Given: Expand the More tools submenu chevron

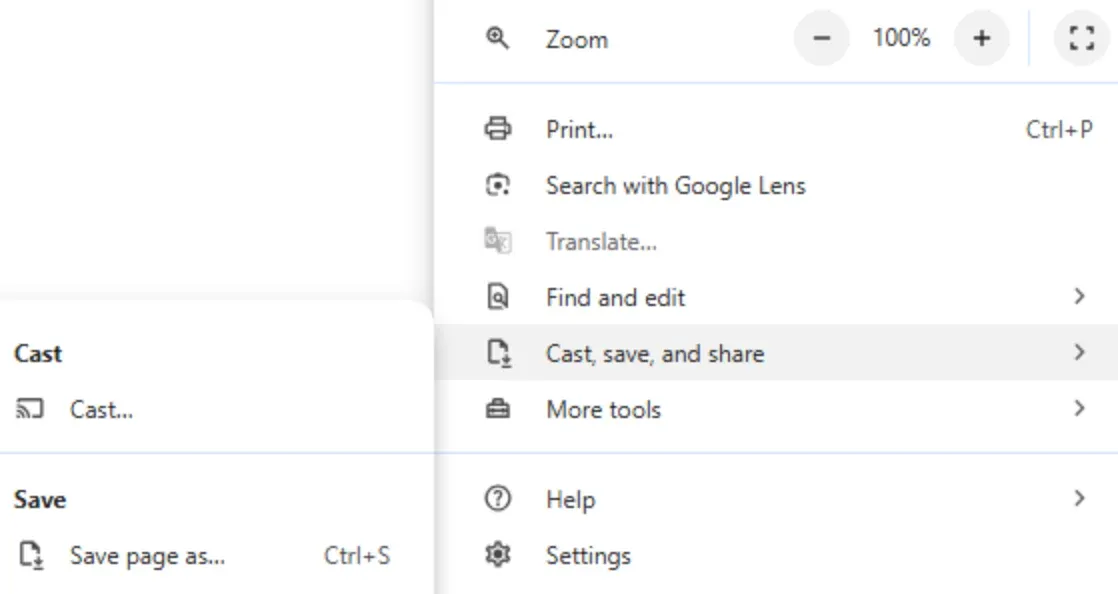Looking at the screenshot, I should click(1079, 409).
